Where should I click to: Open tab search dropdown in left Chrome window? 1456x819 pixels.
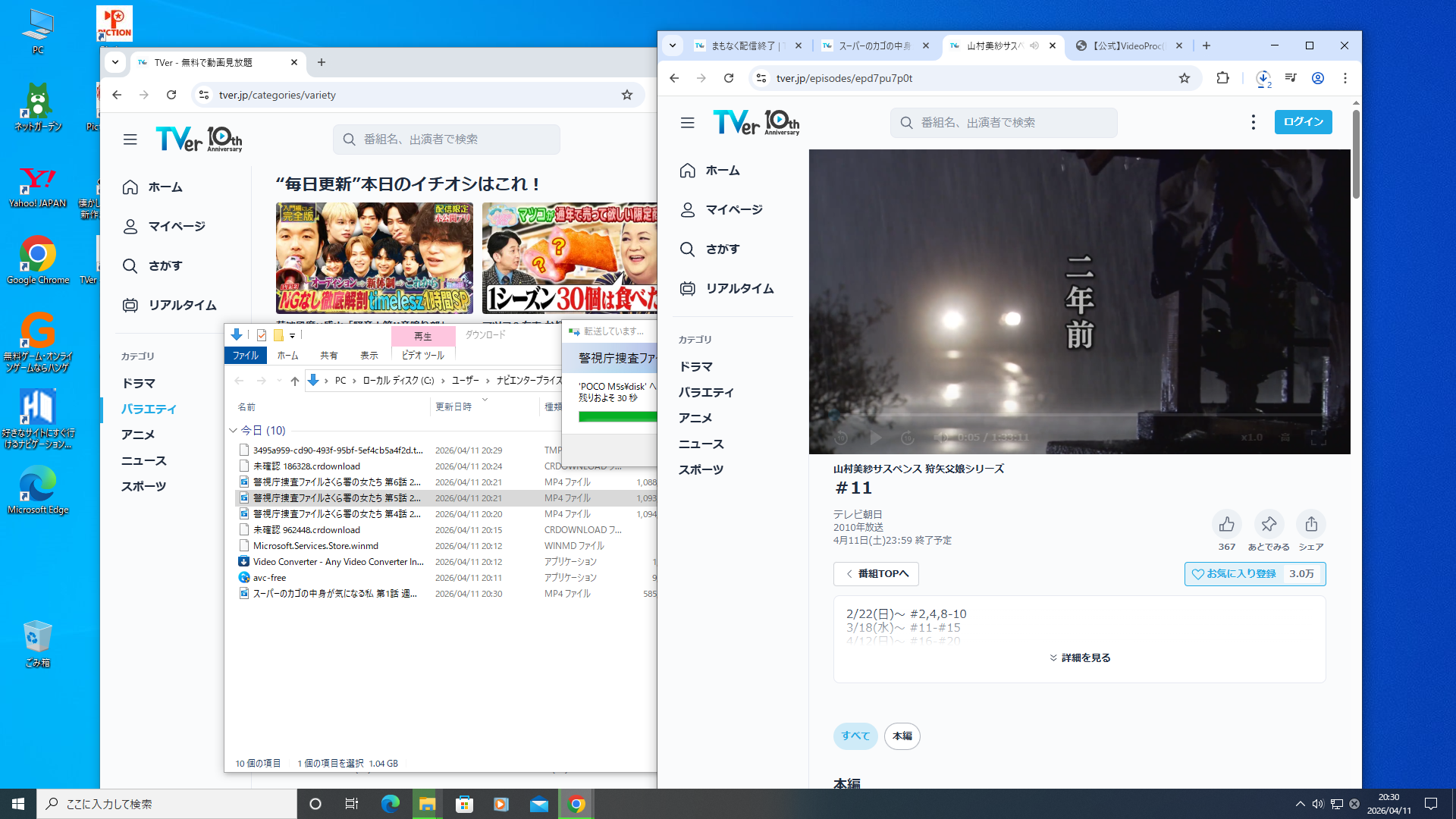point(115,62)
